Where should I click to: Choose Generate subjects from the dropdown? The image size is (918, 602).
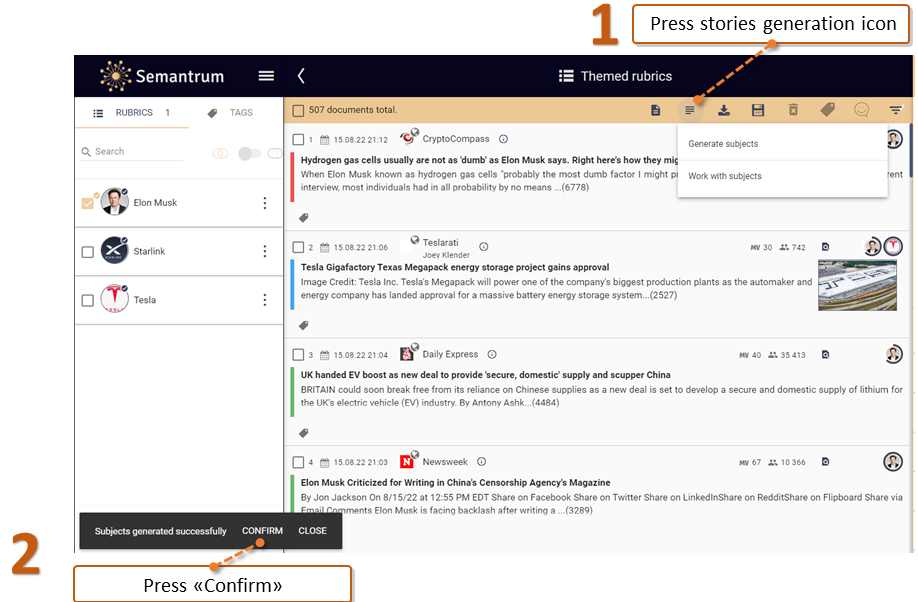(x=782, y=144)
